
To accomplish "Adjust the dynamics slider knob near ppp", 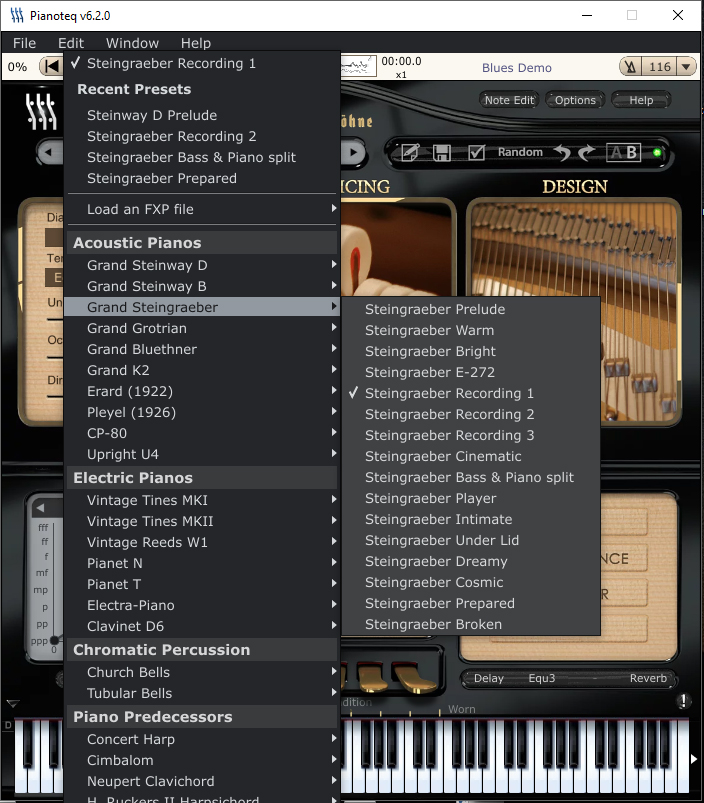I will pos(54,640).
